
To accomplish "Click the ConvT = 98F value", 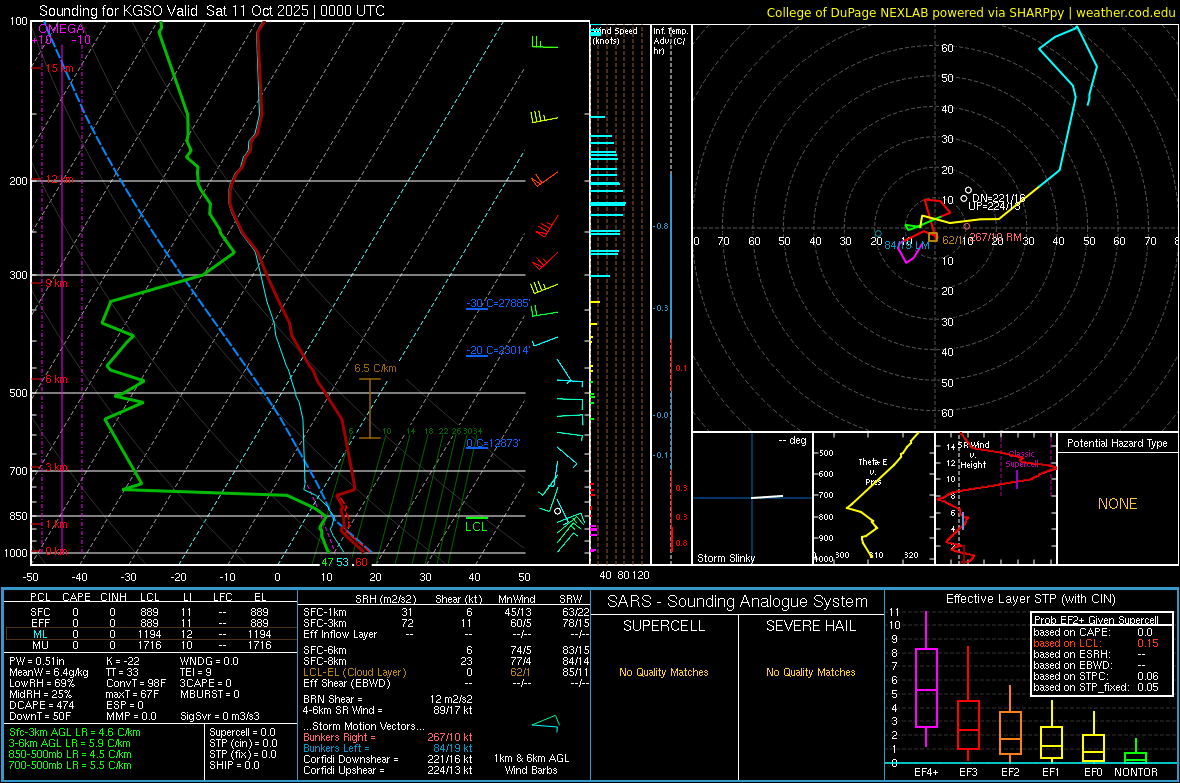I will tap(136, 683).
